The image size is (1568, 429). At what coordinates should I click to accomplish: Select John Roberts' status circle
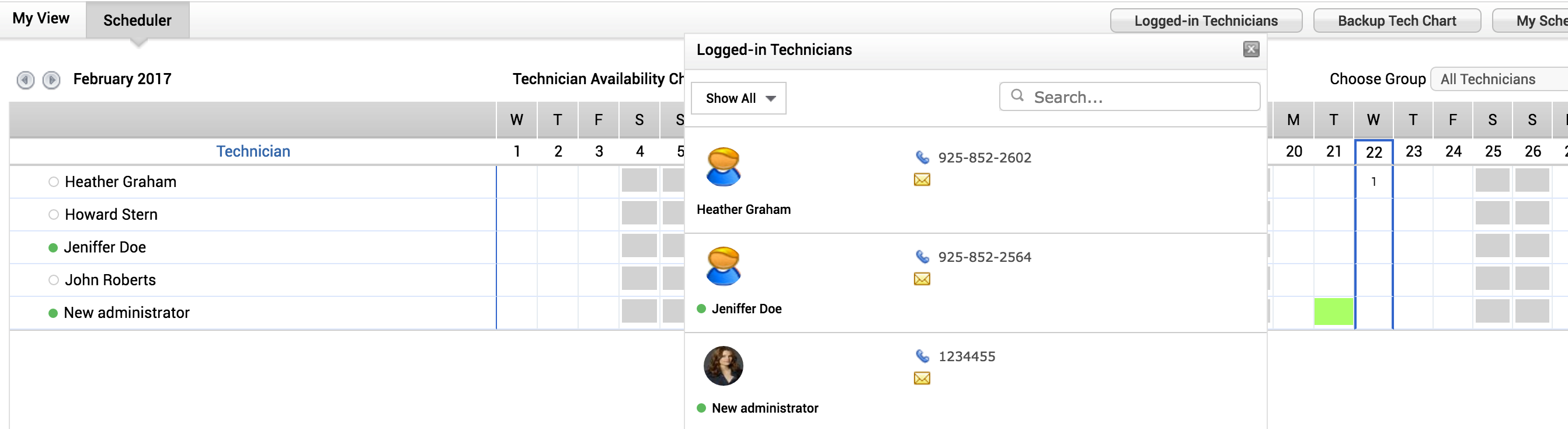(54, 281)
